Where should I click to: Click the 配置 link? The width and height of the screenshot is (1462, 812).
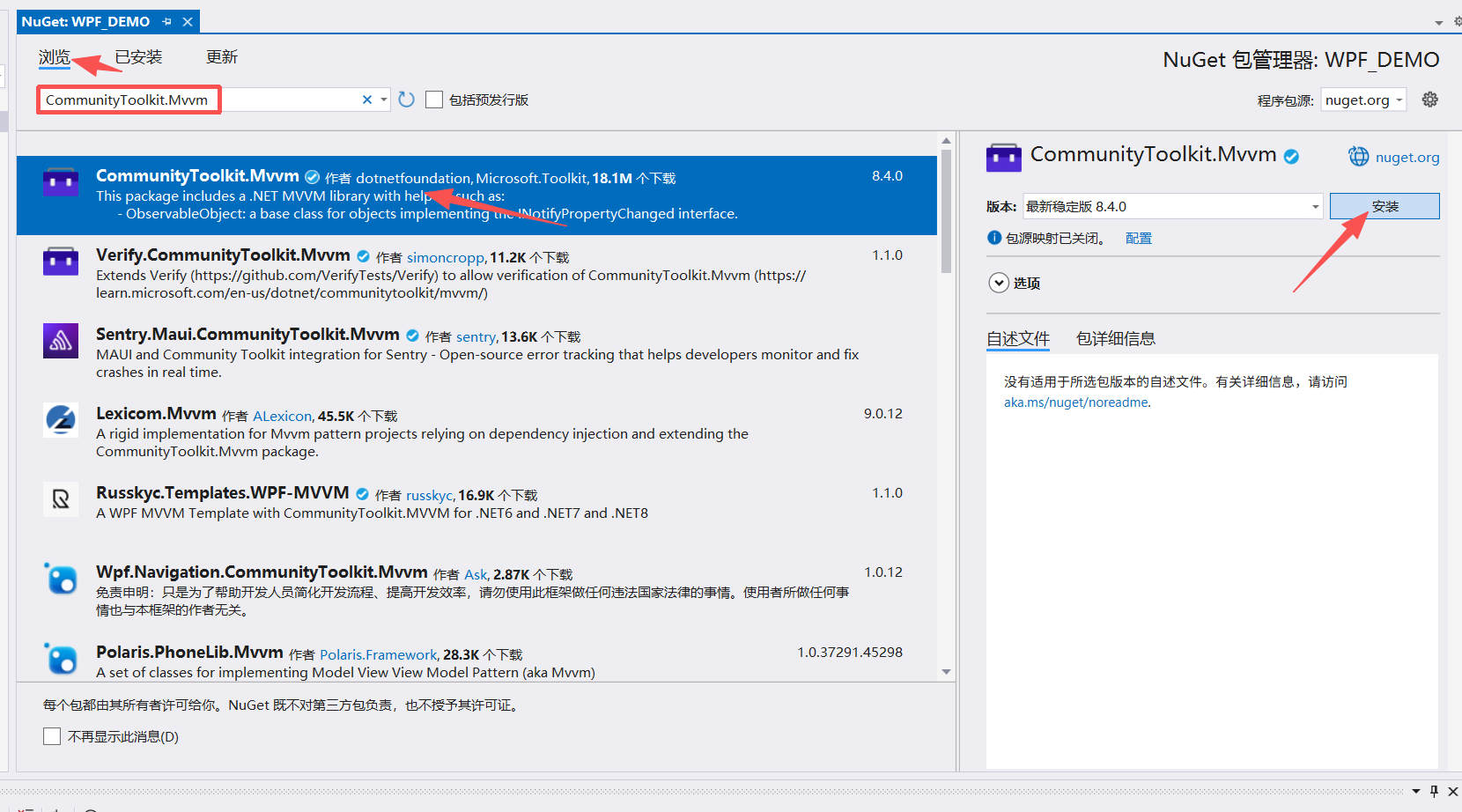[x=1139, y=238]
